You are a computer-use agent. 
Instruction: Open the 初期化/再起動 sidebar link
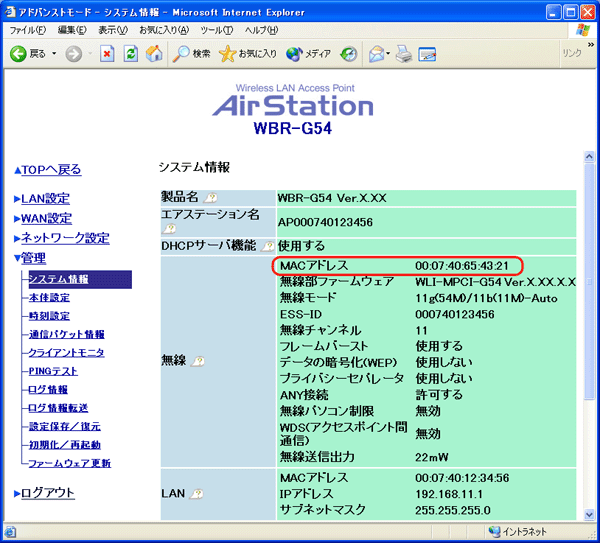tap(65, 445)
